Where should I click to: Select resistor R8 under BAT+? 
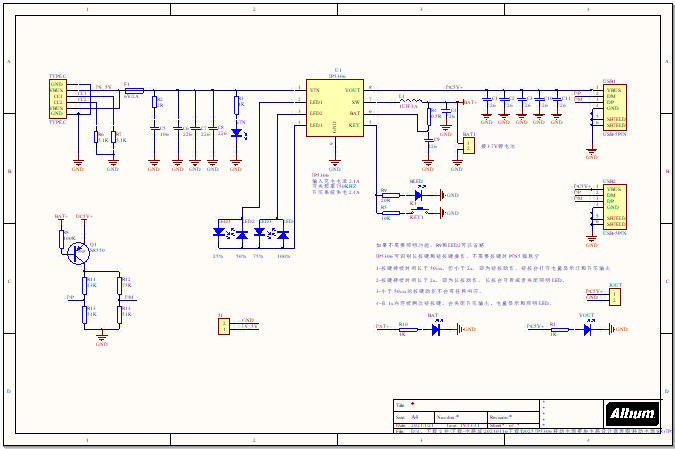[x=61, y=240]
